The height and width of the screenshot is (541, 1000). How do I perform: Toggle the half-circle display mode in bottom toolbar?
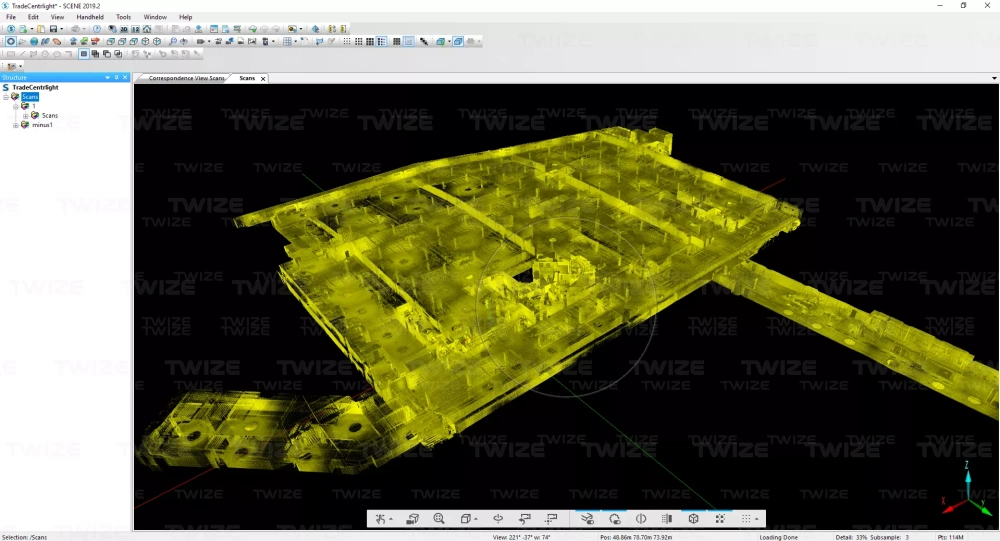click(641, 519)
